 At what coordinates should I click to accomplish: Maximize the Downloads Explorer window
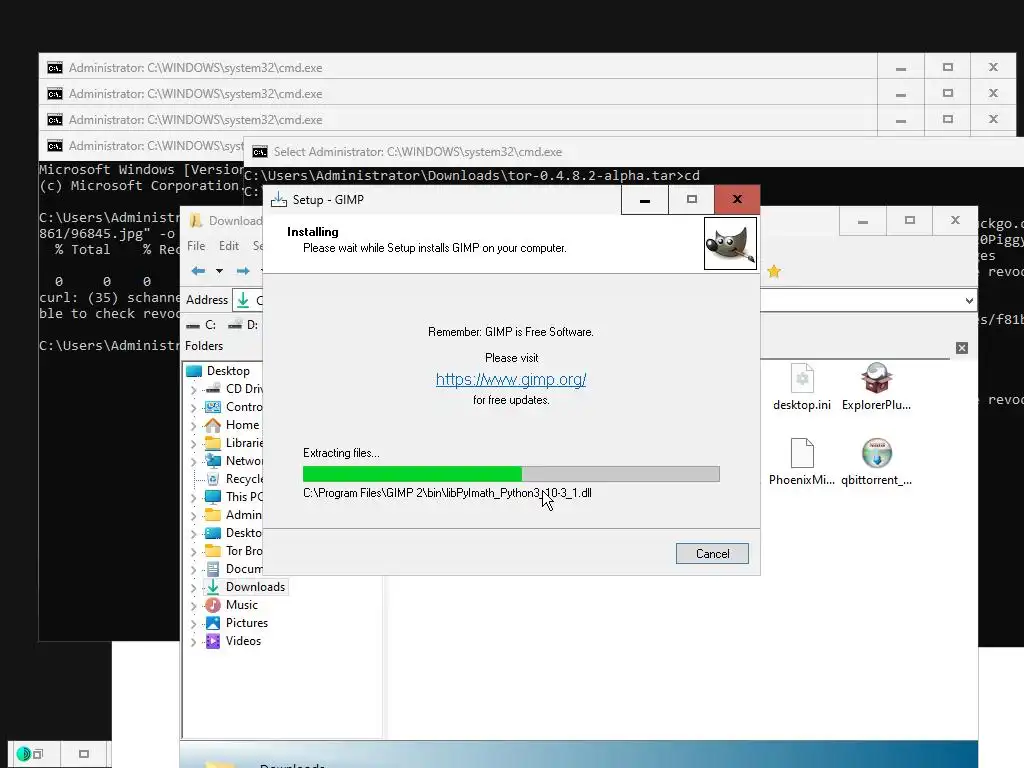tap(910, 221)
